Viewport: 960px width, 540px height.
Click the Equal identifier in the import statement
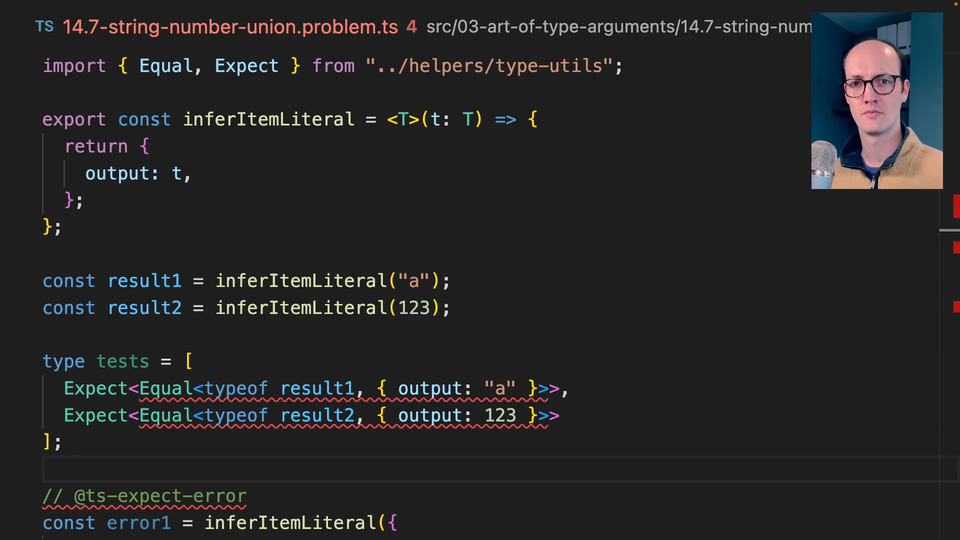coord(166,66)
